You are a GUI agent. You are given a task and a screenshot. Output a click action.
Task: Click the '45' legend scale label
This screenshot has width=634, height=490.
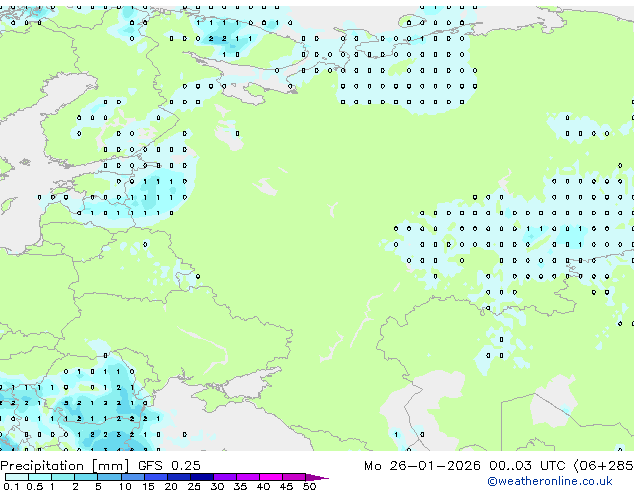(x=286, y=486)
